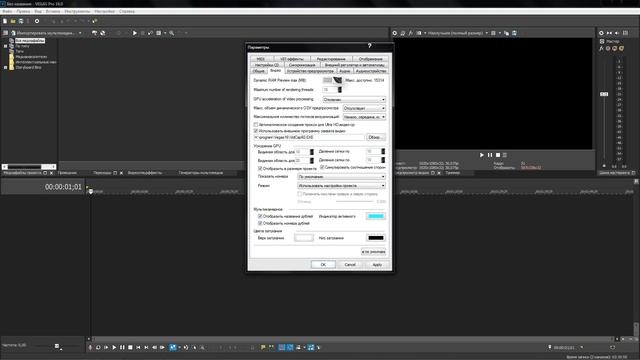Image resolution: width=640 pixels, height=360 pixels.
Task: Switch to the General tab in Preferences
Action: click(x=259, y=71)
